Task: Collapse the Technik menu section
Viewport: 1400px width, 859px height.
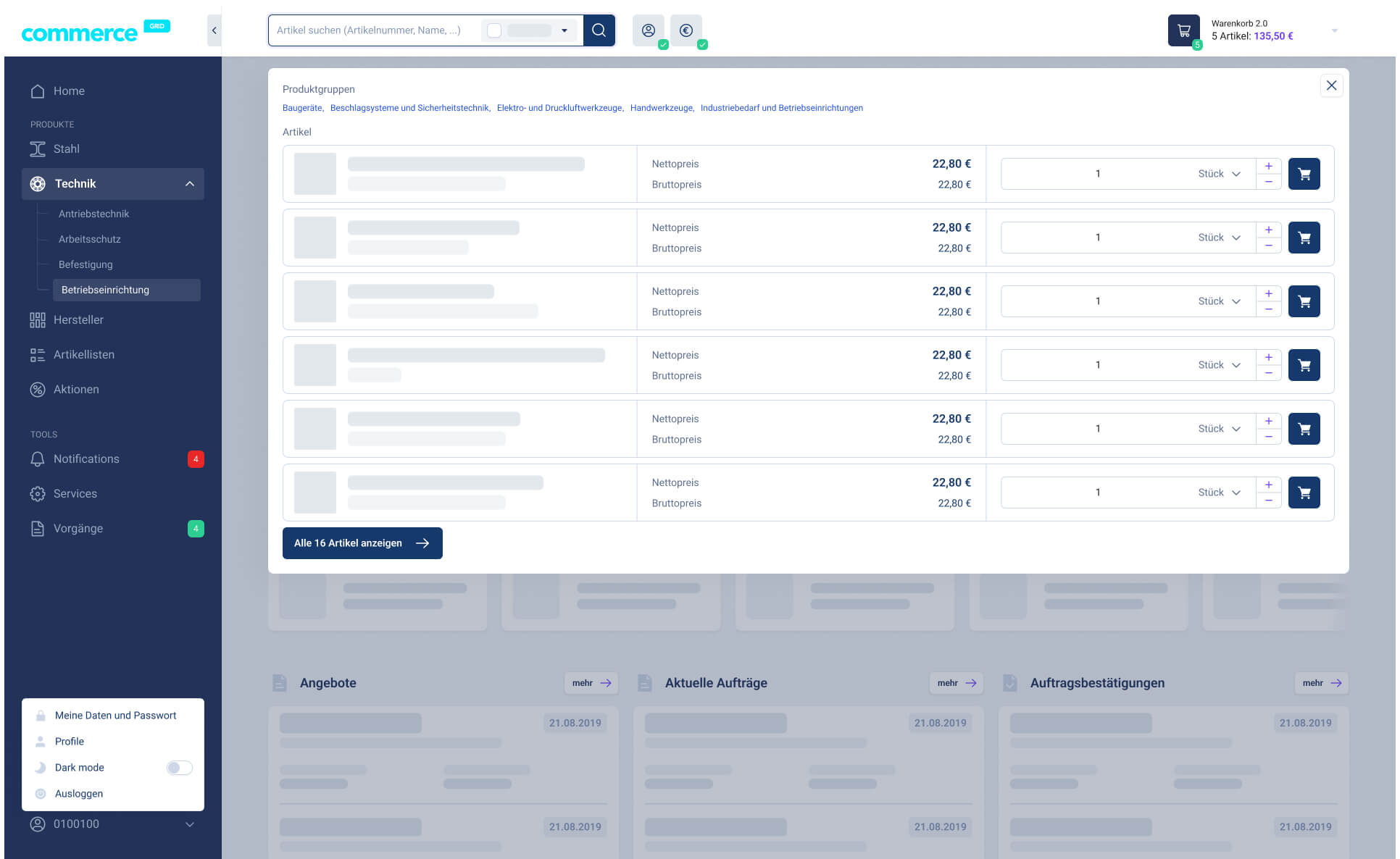Action: coord(189,184)
